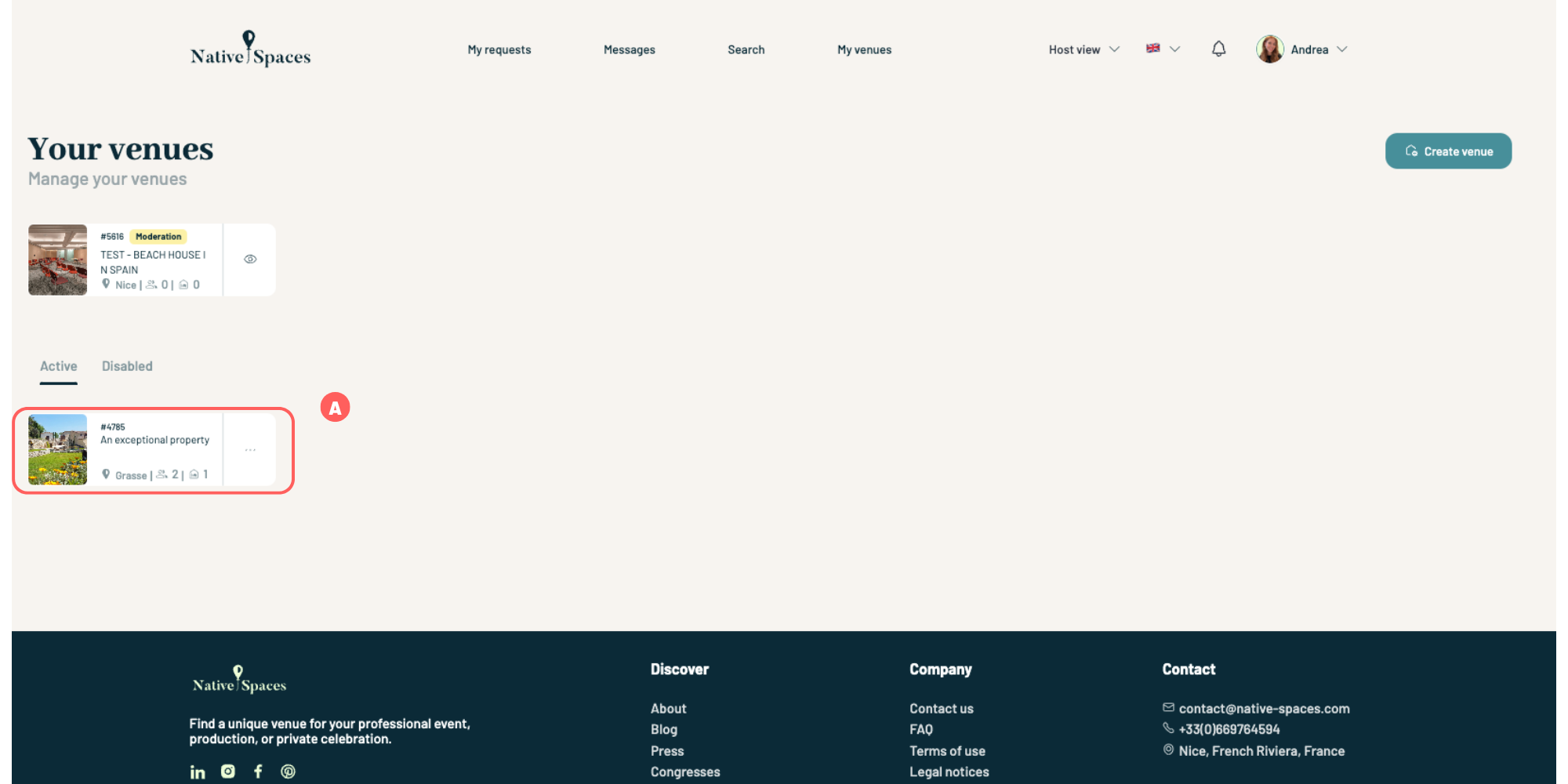Open the beach house venue thumbnail
Viewport: 1568px width, 784px height.
[58, 260]
